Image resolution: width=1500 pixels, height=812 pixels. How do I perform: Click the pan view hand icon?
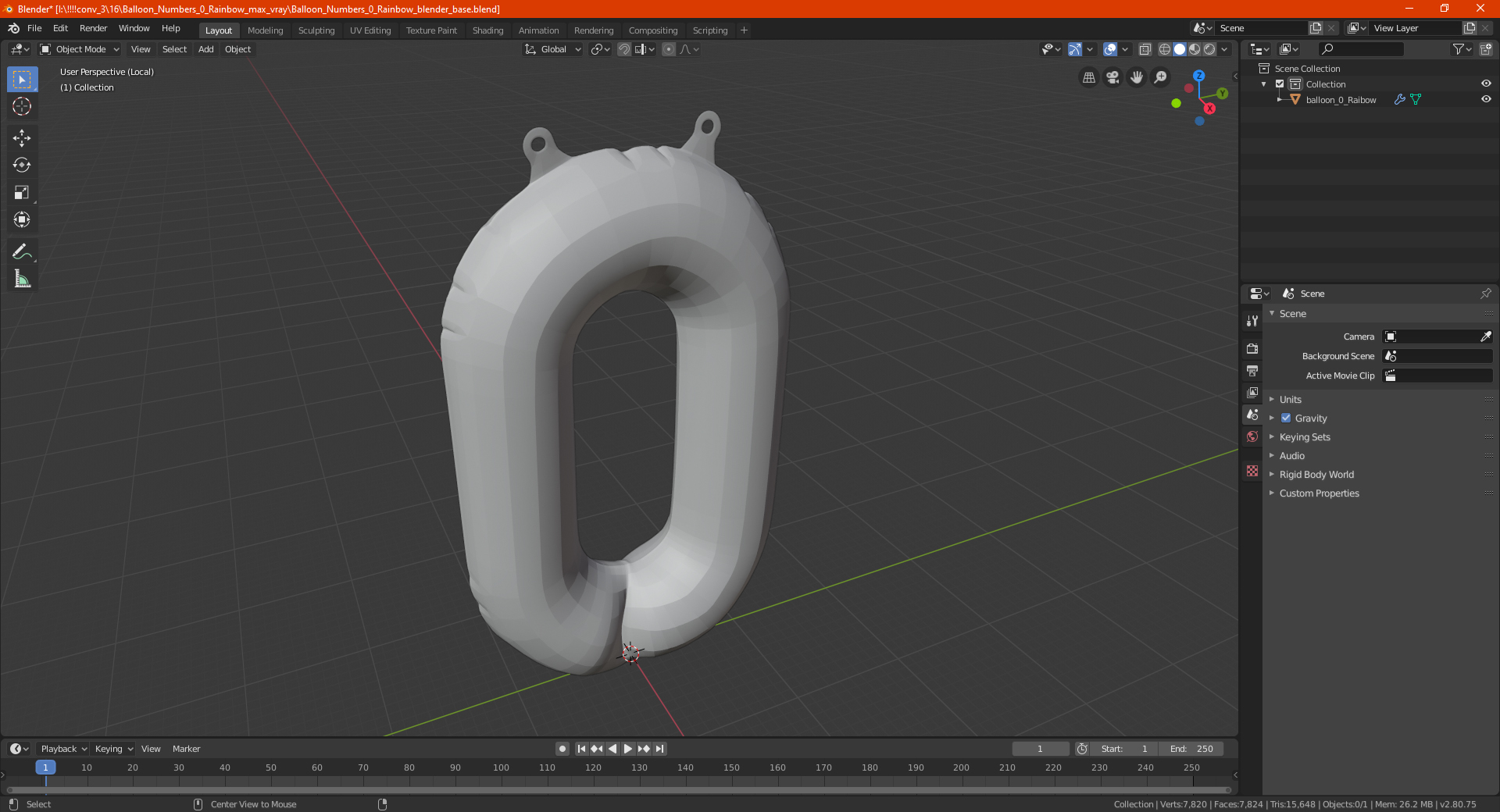[1137, 77]
